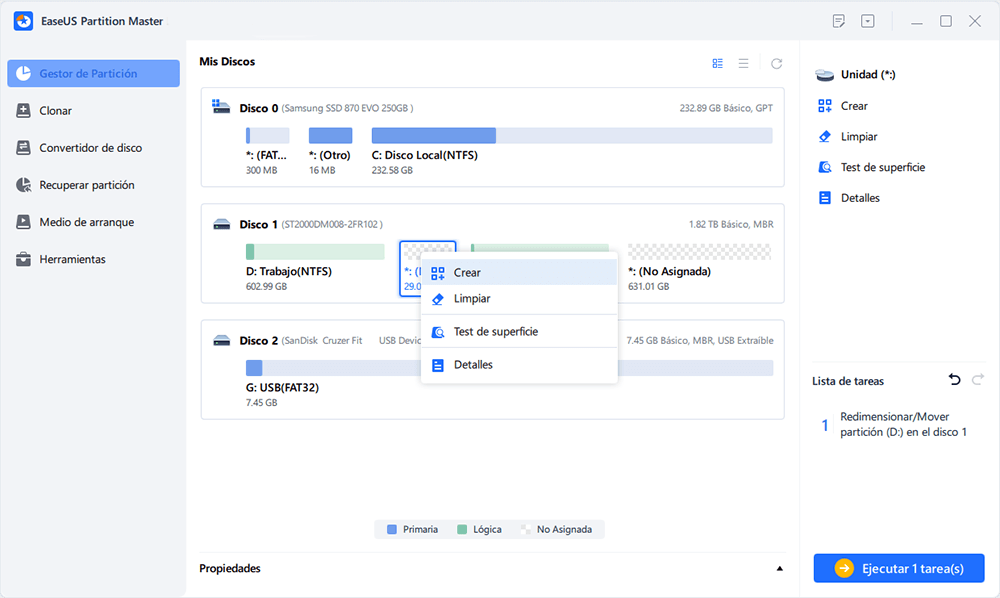Screen dimensions: 1000x598
Task: Click the Disco 0 disk icon
Action: (x=221, y=107)
